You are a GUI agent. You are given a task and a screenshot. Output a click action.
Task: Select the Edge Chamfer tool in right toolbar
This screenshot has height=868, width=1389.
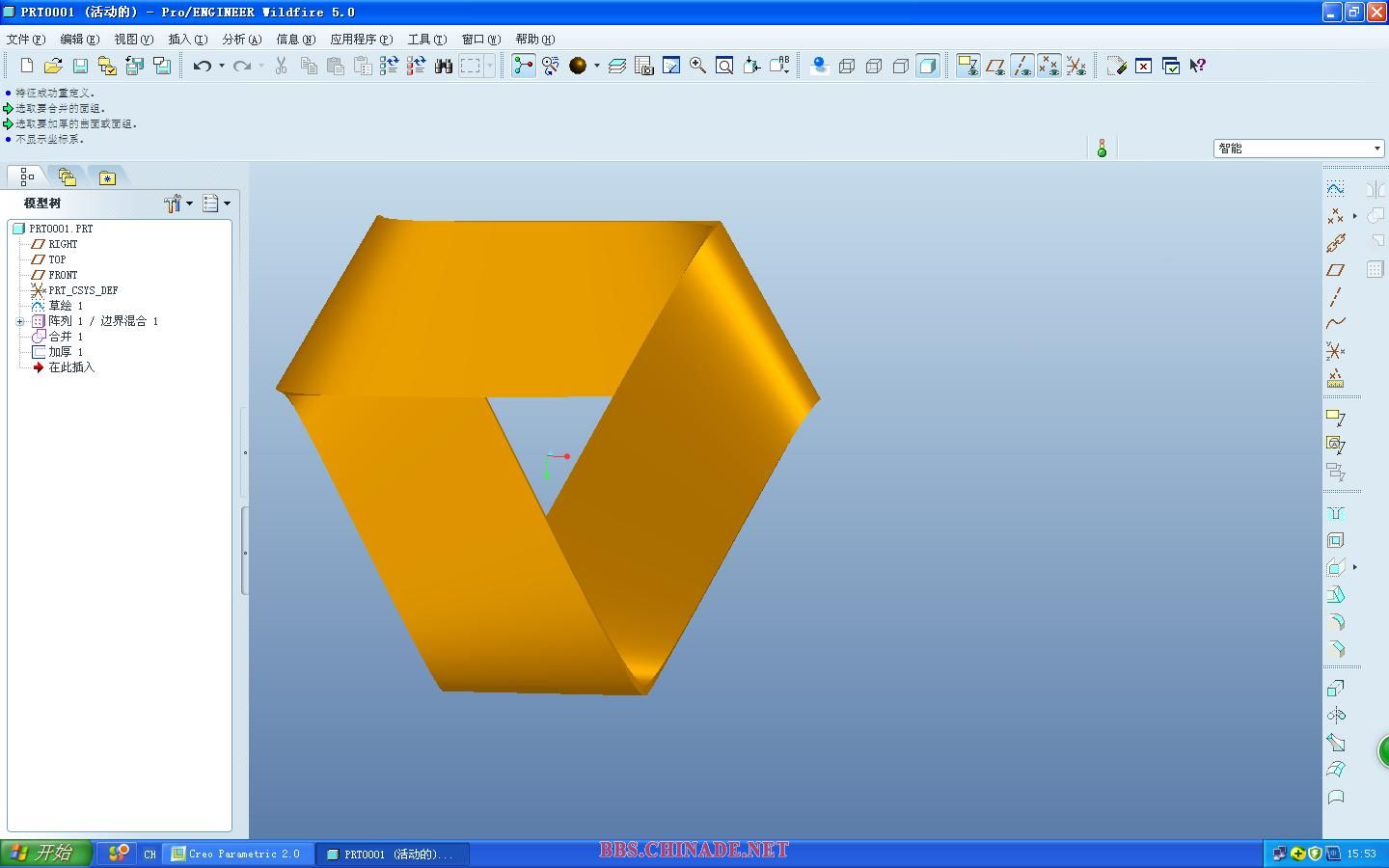[1335, 648]
